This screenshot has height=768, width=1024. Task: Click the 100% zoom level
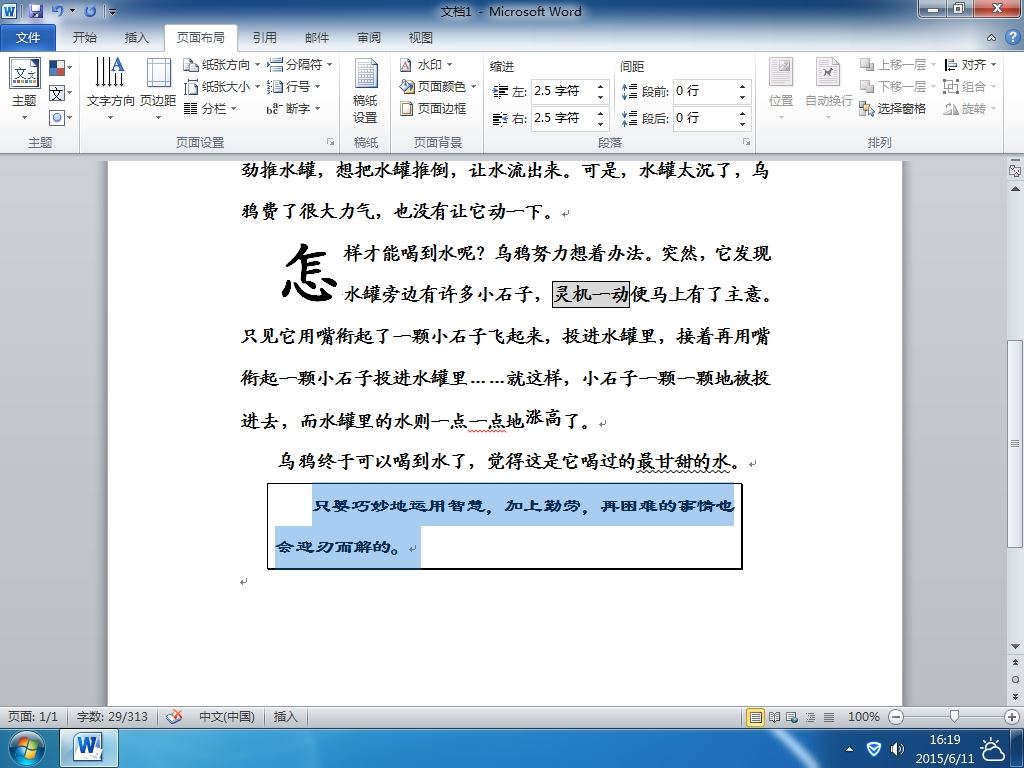pos(863,717)
